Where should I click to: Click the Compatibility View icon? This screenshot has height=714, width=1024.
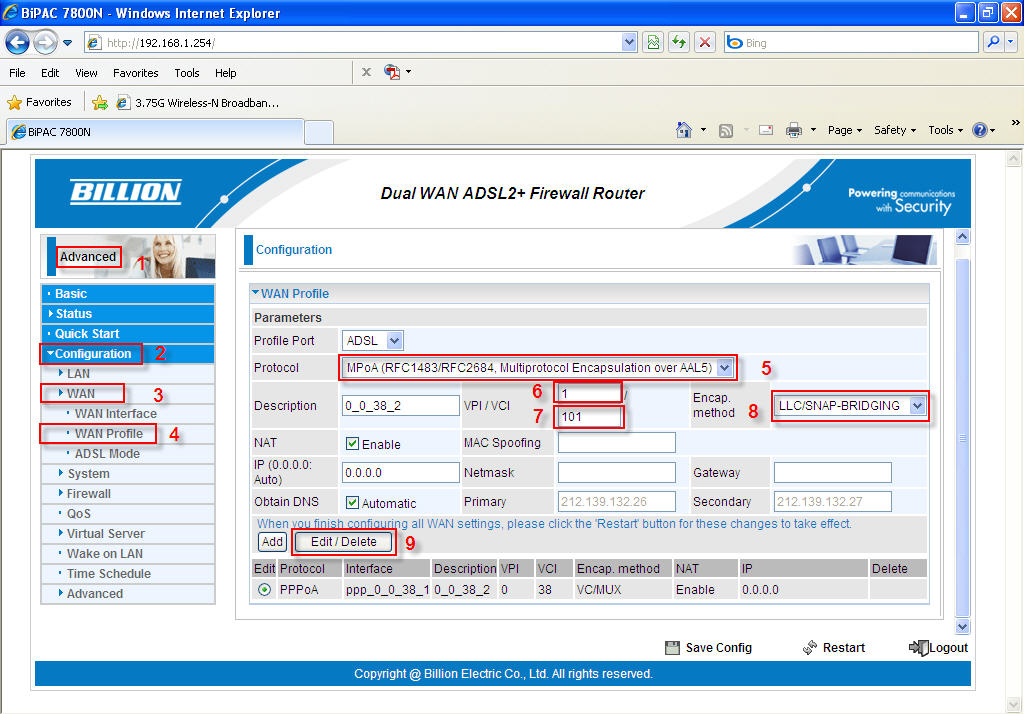click(653, 43)
